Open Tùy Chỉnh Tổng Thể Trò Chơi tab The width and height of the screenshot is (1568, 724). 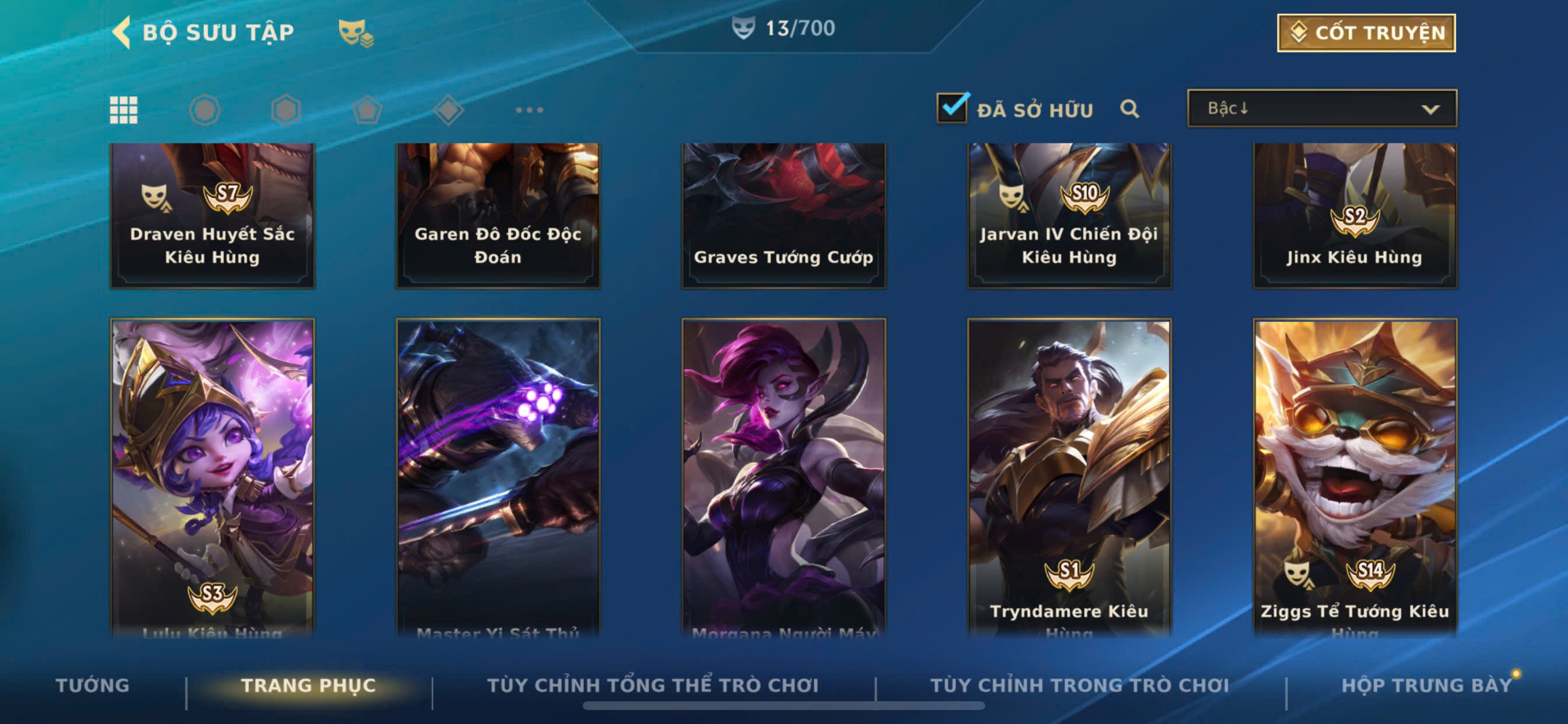tap(653, 685)
